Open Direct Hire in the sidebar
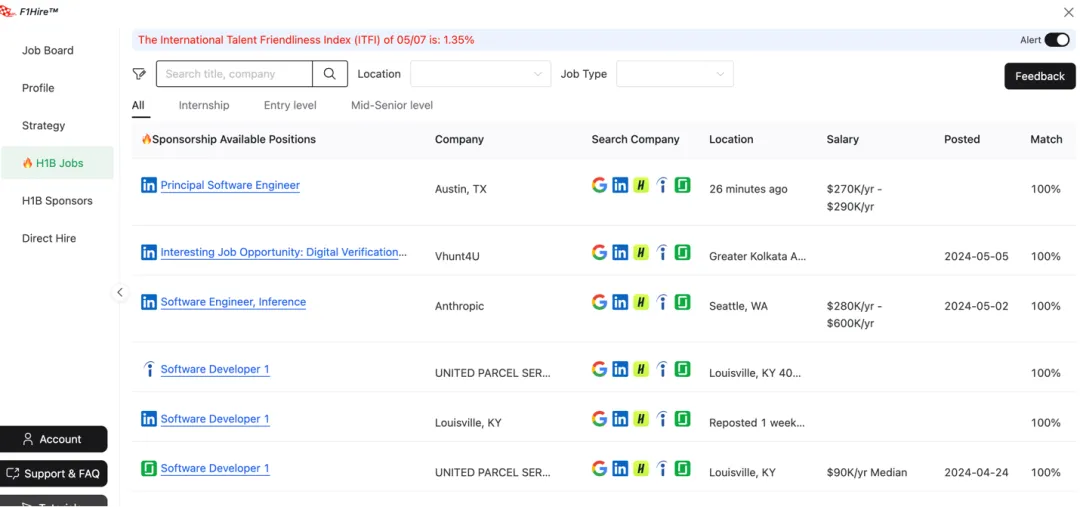1080x510 pixels. coord(49,238)
